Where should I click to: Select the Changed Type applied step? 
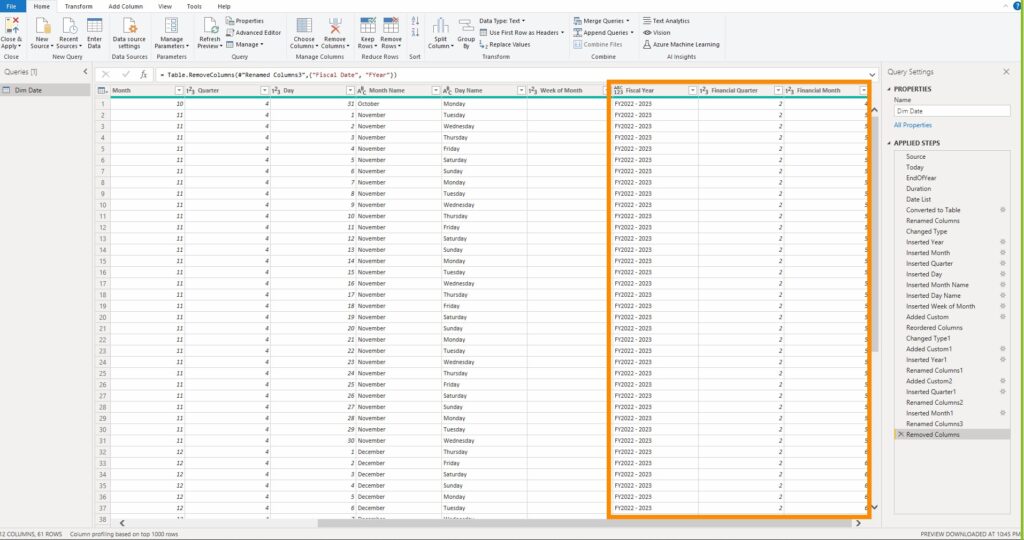[926, 231]
